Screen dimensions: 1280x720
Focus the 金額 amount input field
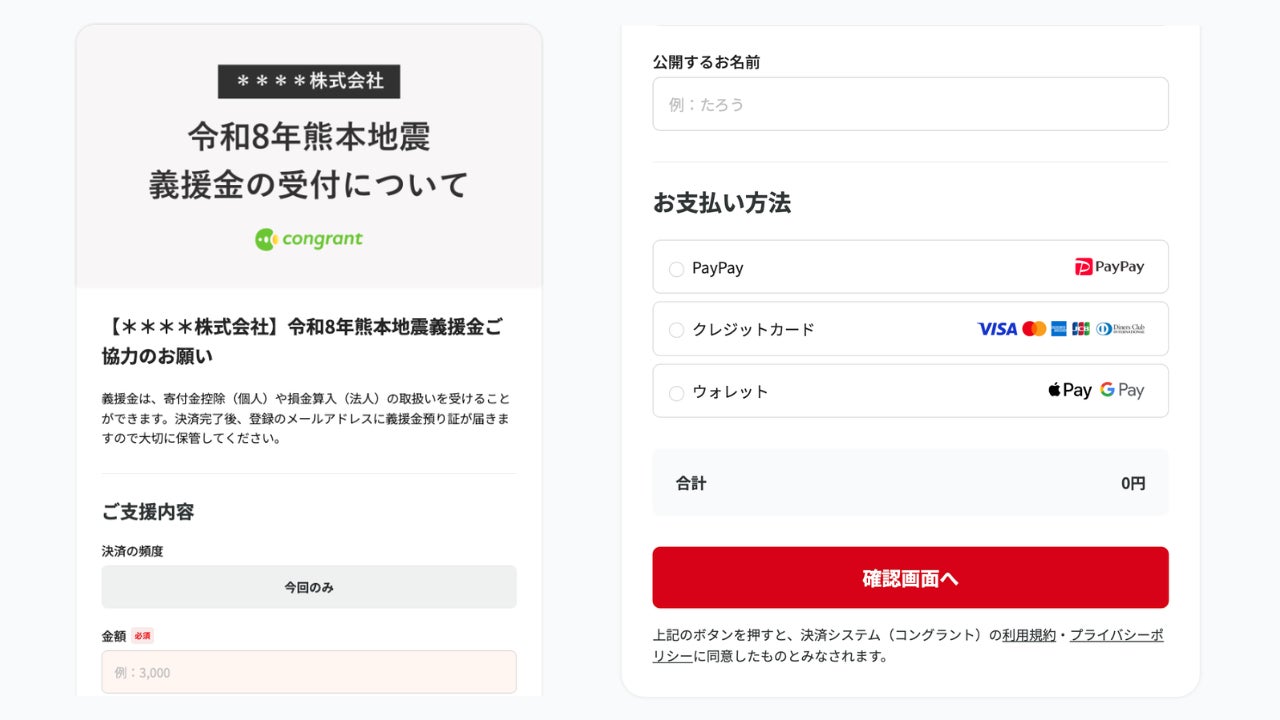[x=309, y=672]
